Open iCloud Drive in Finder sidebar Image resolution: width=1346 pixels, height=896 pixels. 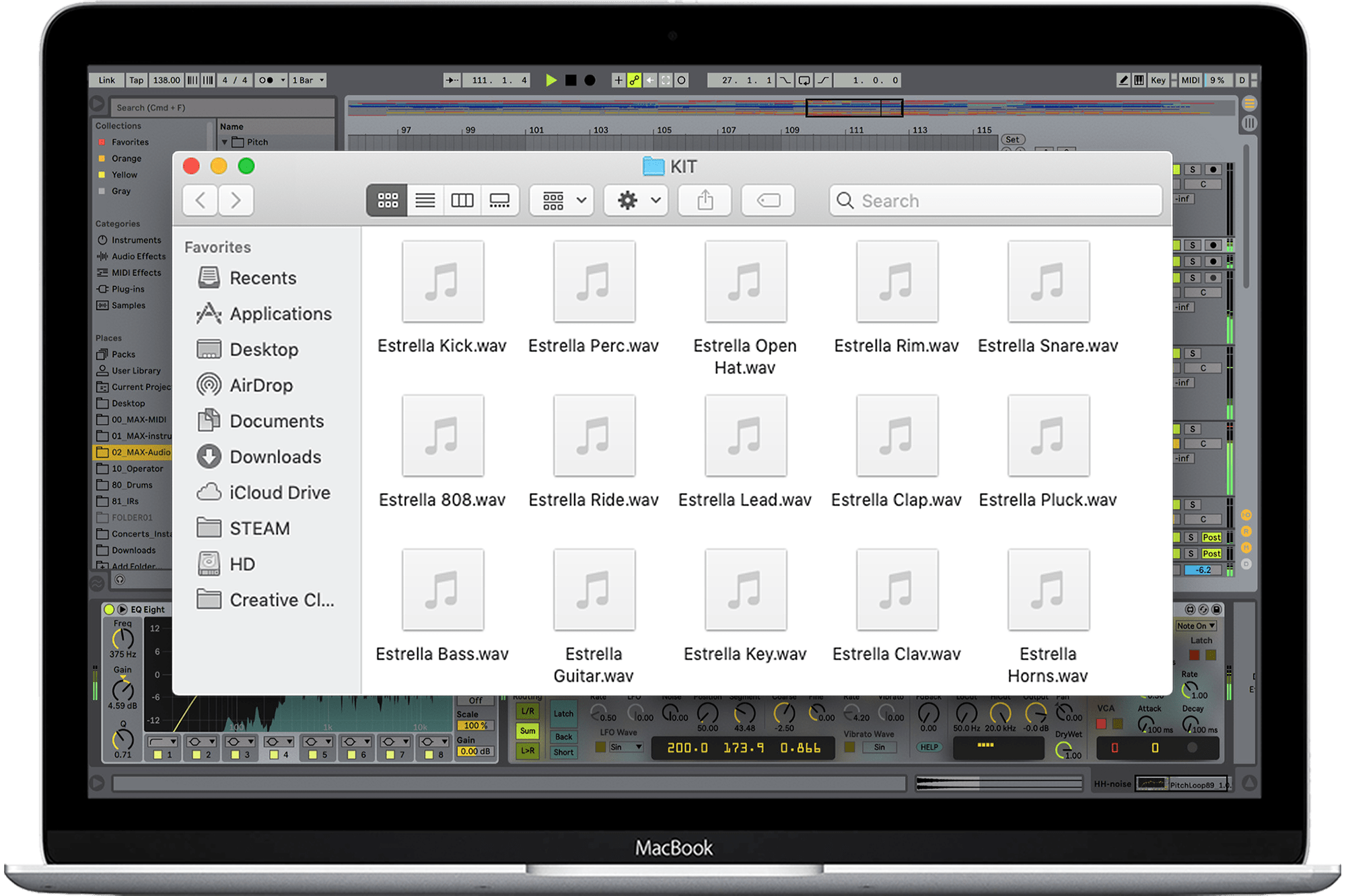pyautogui.click(x=264, y=492)
